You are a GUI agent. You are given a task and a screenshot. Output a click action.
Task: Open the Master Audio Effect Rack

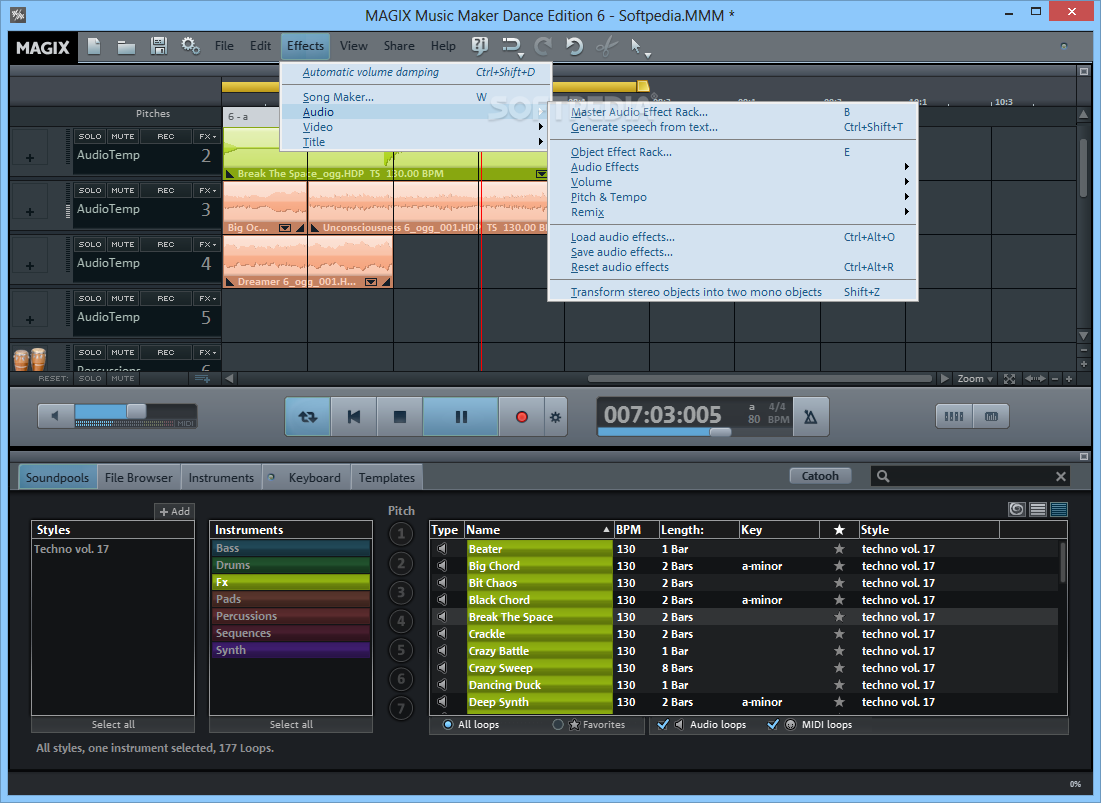coord(732,112)
